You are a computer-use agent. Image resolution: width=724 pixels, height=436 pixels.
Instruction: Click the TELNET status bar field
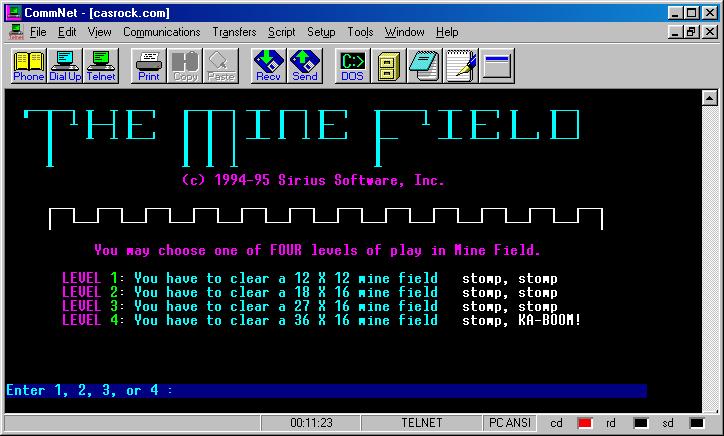(x=422, y=423)
